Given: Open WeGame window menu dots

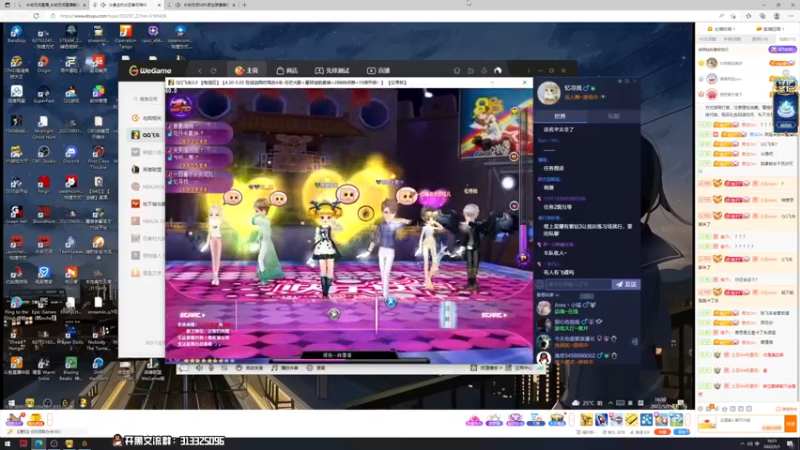Looking at the screenshot, I should pos(529,70).
